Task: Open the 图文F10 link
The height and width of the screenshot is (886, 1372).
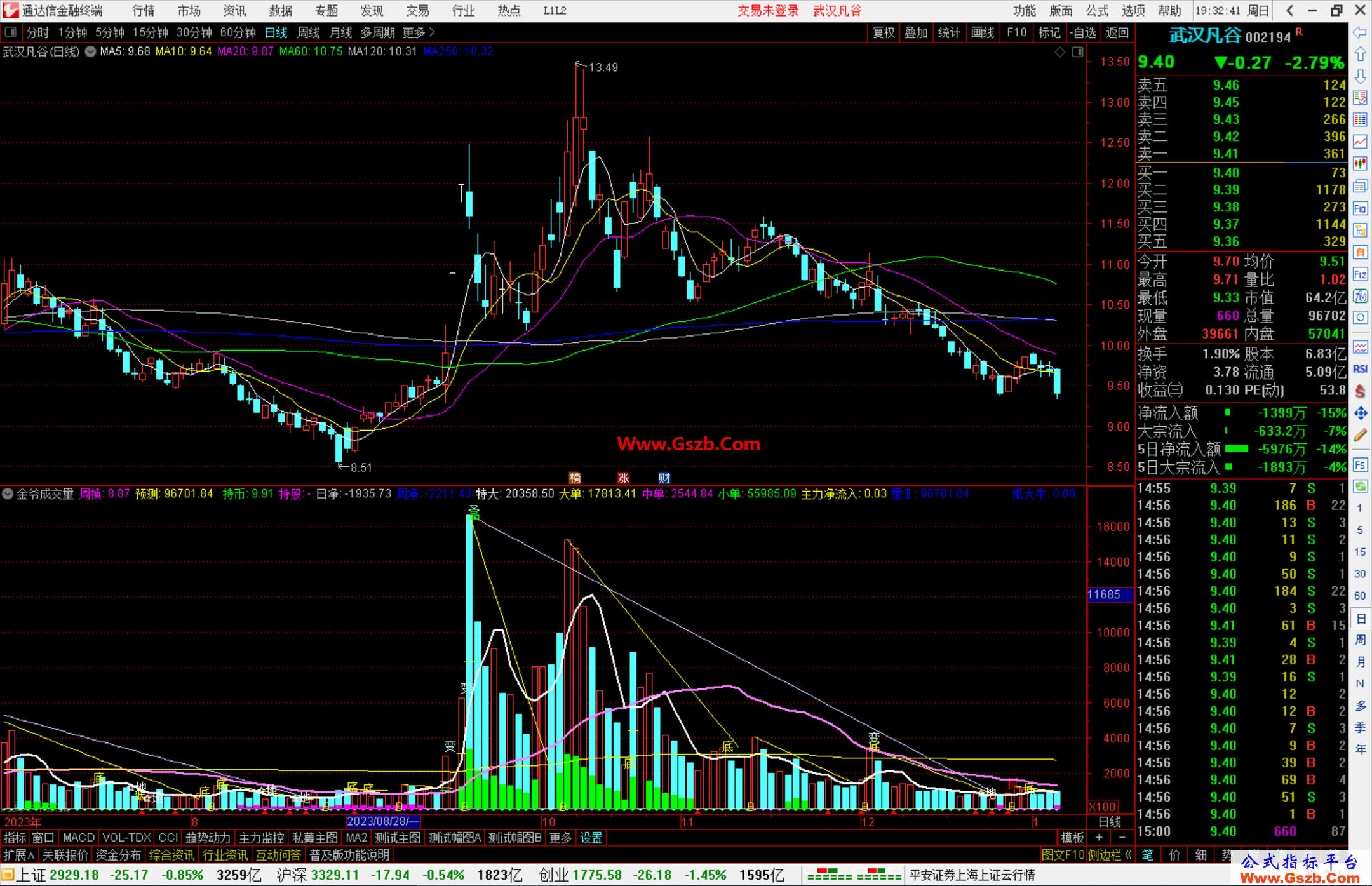Action: tap(1063, 855)
